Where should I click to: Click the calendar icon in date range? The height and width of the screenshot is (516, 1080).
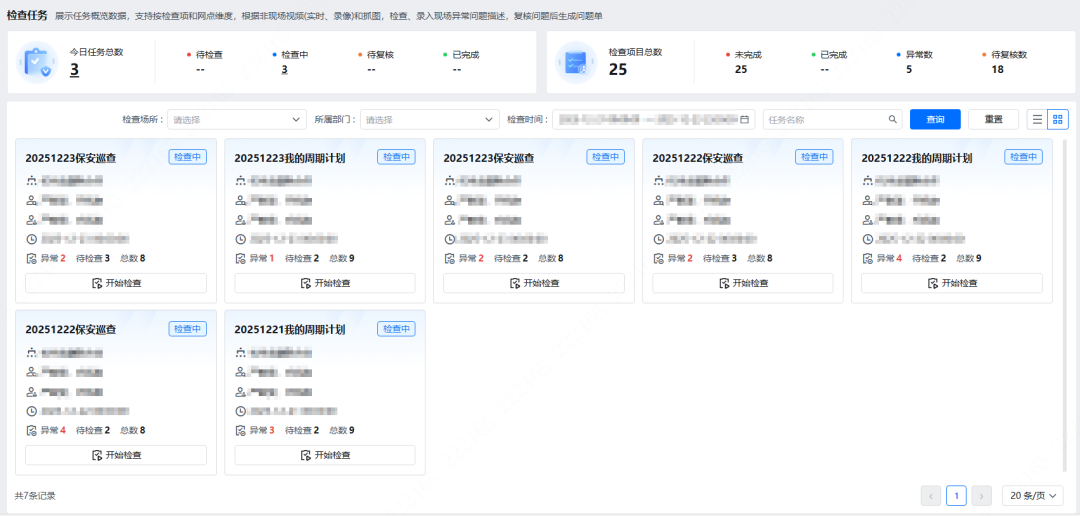[x=745, y=120]
